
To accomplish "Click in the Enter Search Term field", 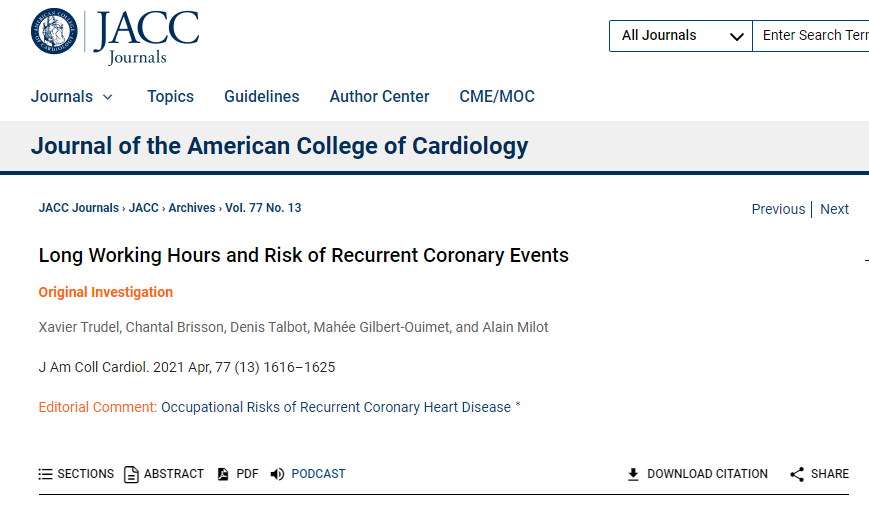I will [811, 36].
